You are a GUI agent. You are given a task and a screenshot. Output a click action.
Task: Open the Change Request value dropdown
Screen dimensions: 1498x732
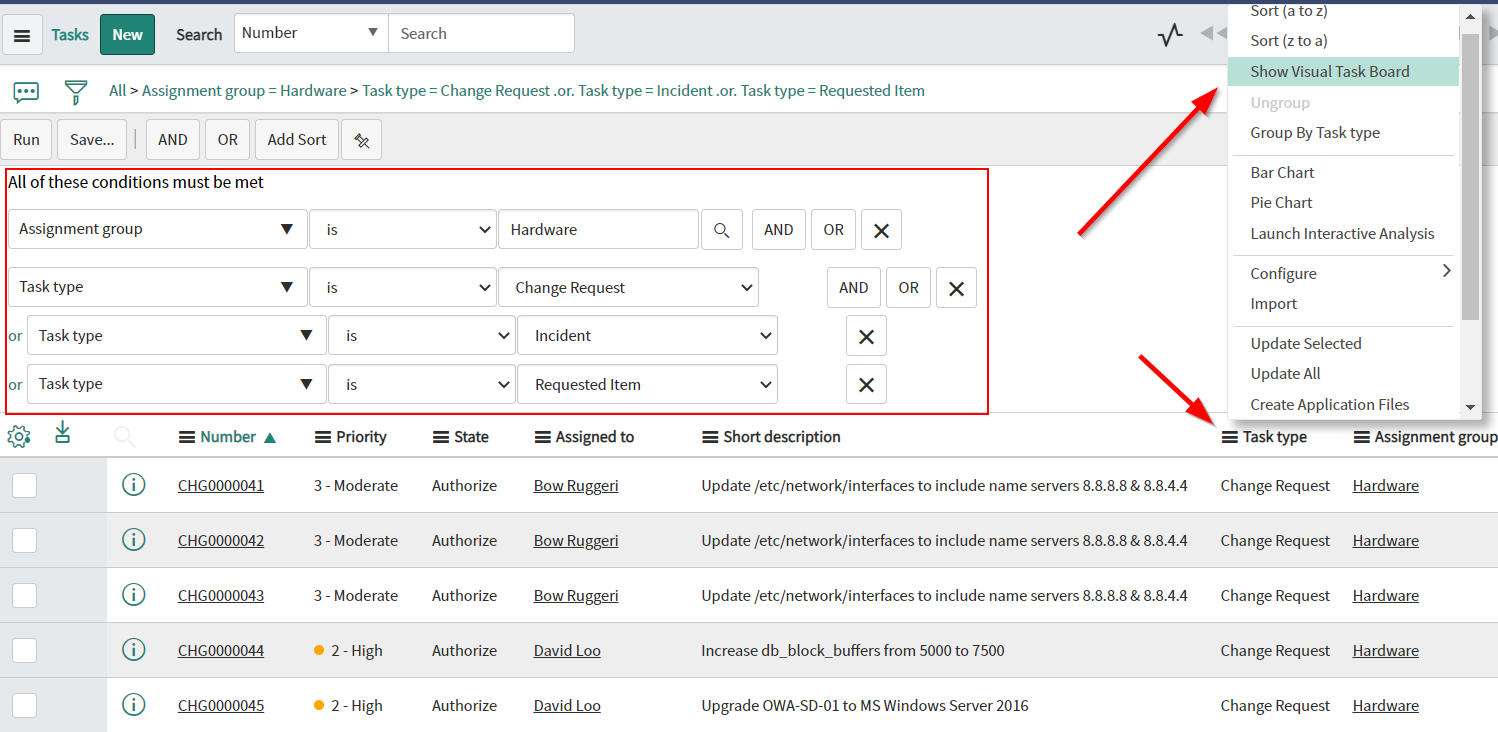click(x=628, y=287)
